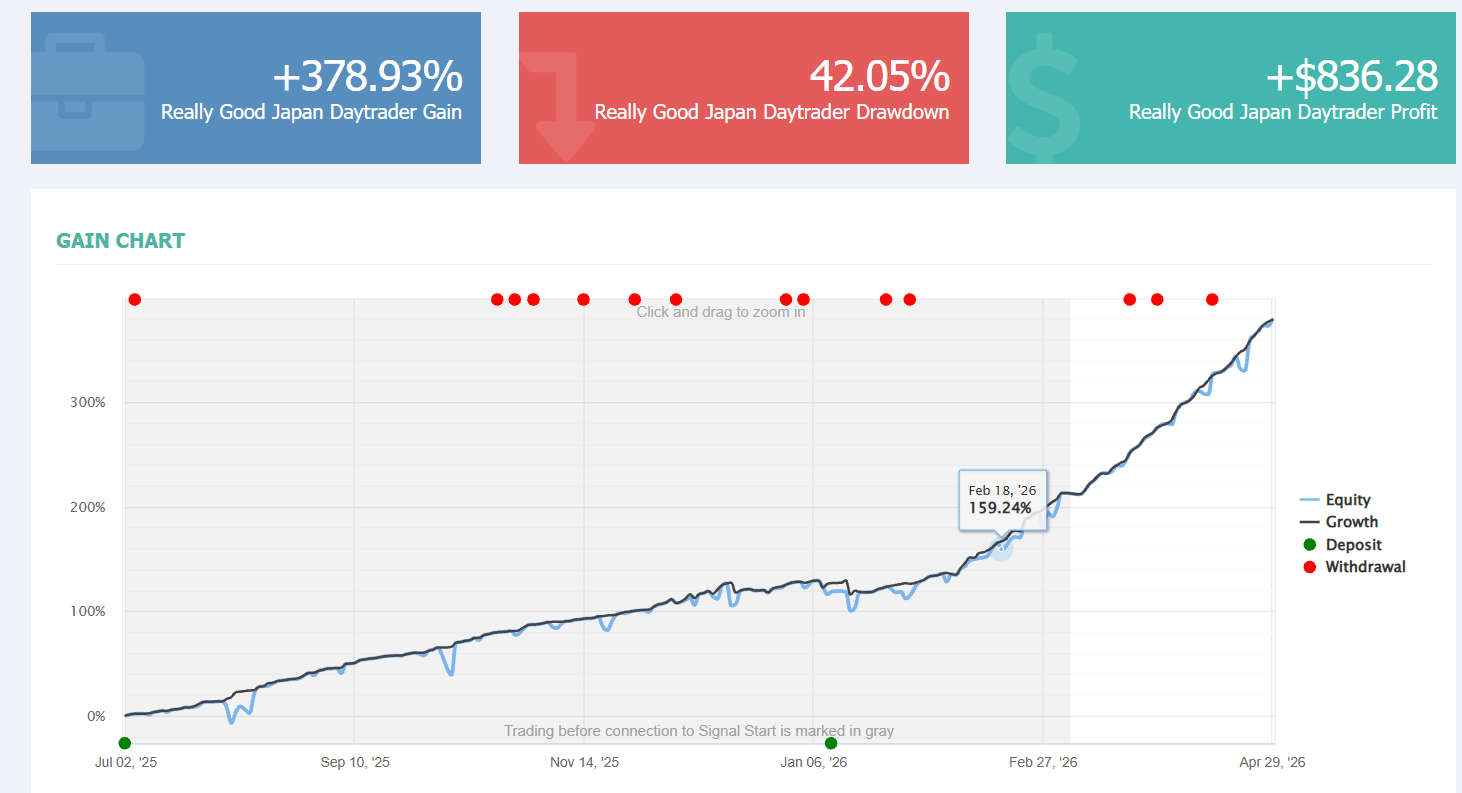Click the green deposit dot at Jul 02

coord(125,743)
